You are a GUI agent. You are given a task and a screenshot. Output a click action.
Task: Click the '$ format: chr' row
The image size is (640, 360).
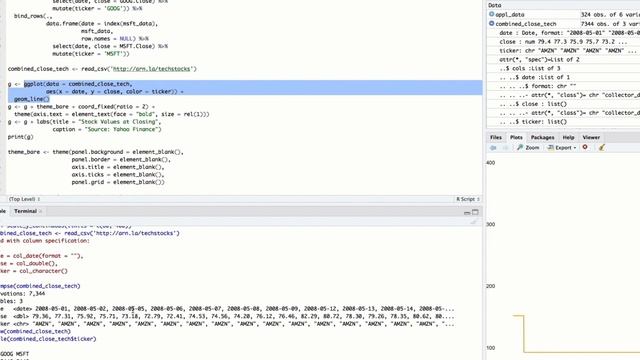click(538, 86)
